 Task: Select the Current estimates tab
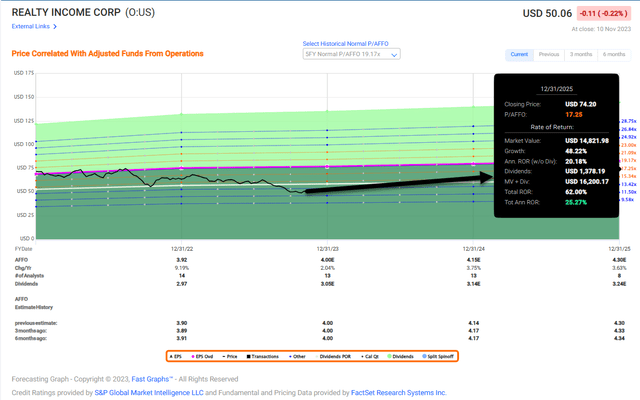pos(519,54)
